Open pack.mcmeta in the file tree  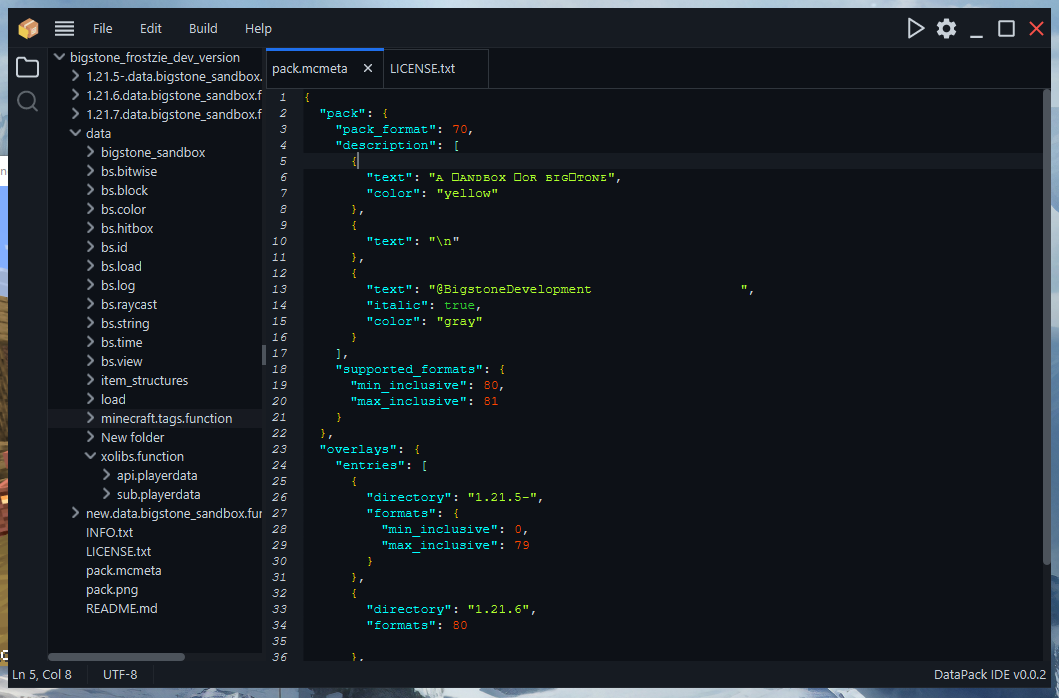pyautogui.click(x=124, y=570)
